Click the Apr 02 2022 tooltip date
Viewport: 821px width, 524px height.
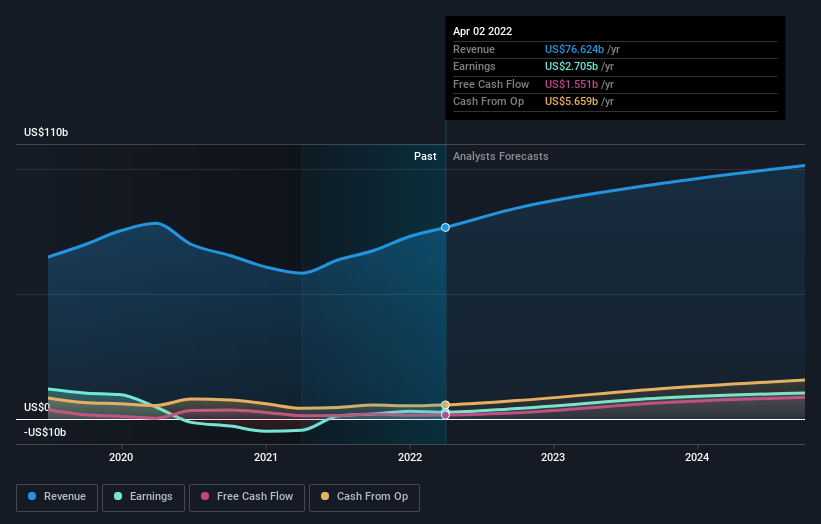coord(482,31)
